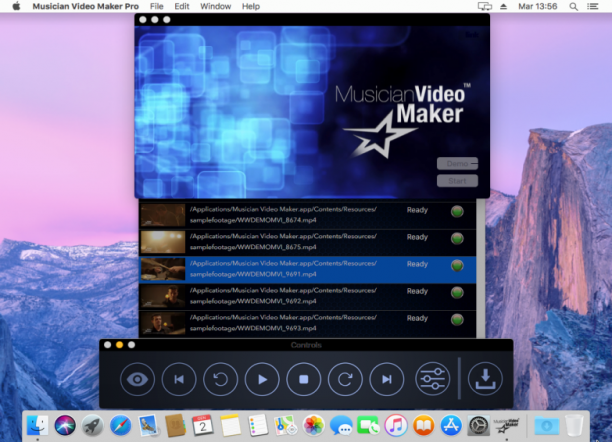Image resolution: width=612 pixels, height=442 pixels.
Task: Skip to next clip in Controls
Action: click(387, 379)
